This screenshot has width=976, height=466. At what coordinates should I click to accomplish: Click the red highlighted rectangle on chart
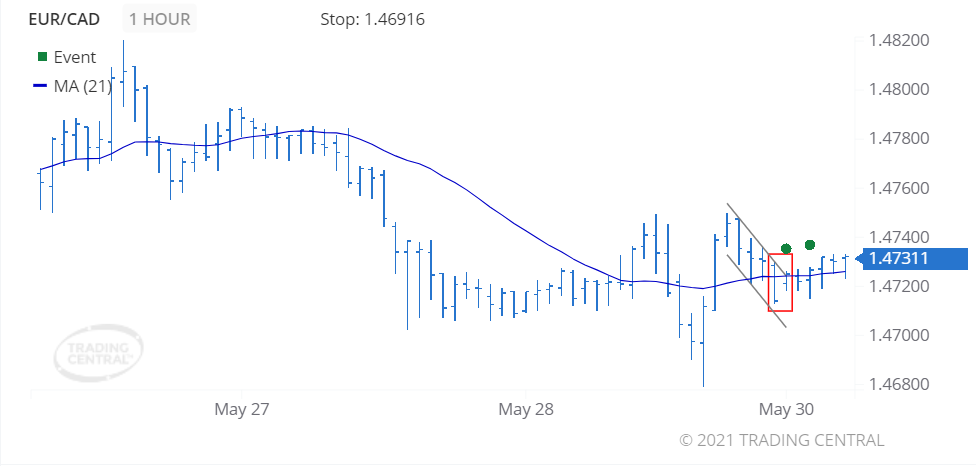coord(781,282)
